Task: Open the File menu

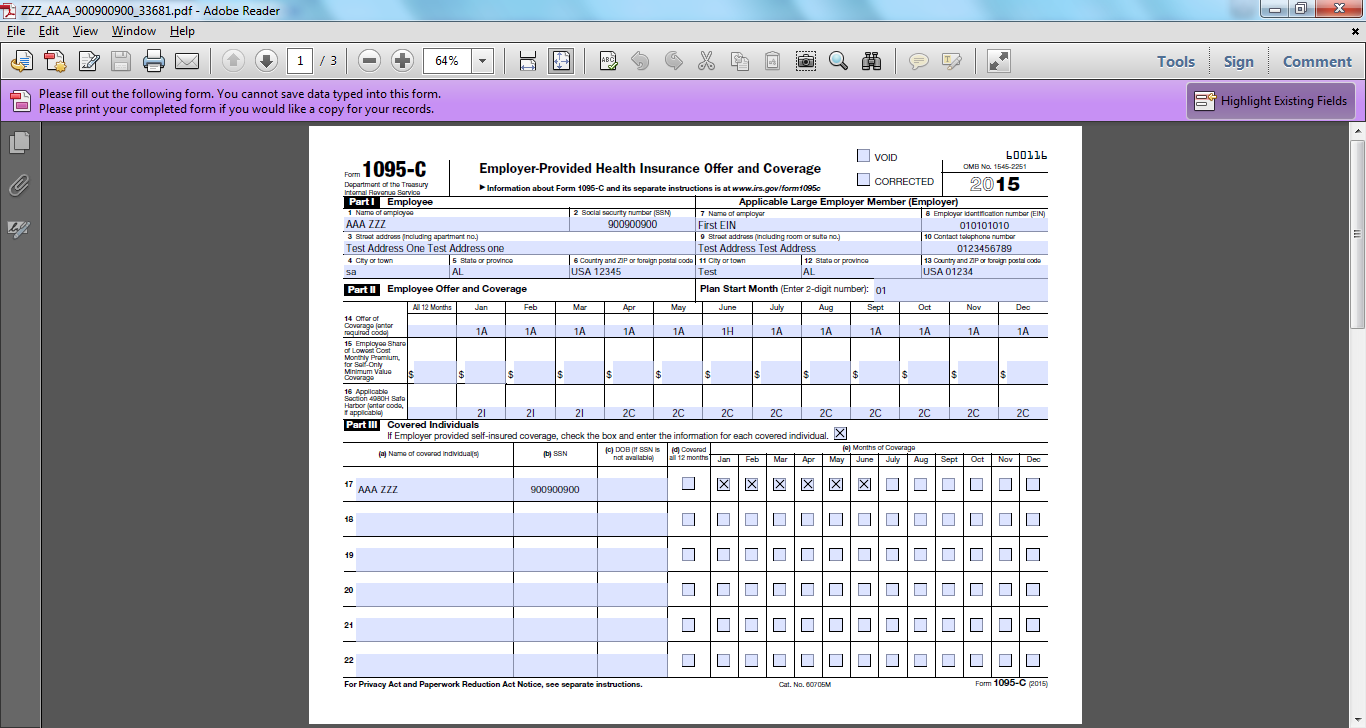Action: [16, 31]
